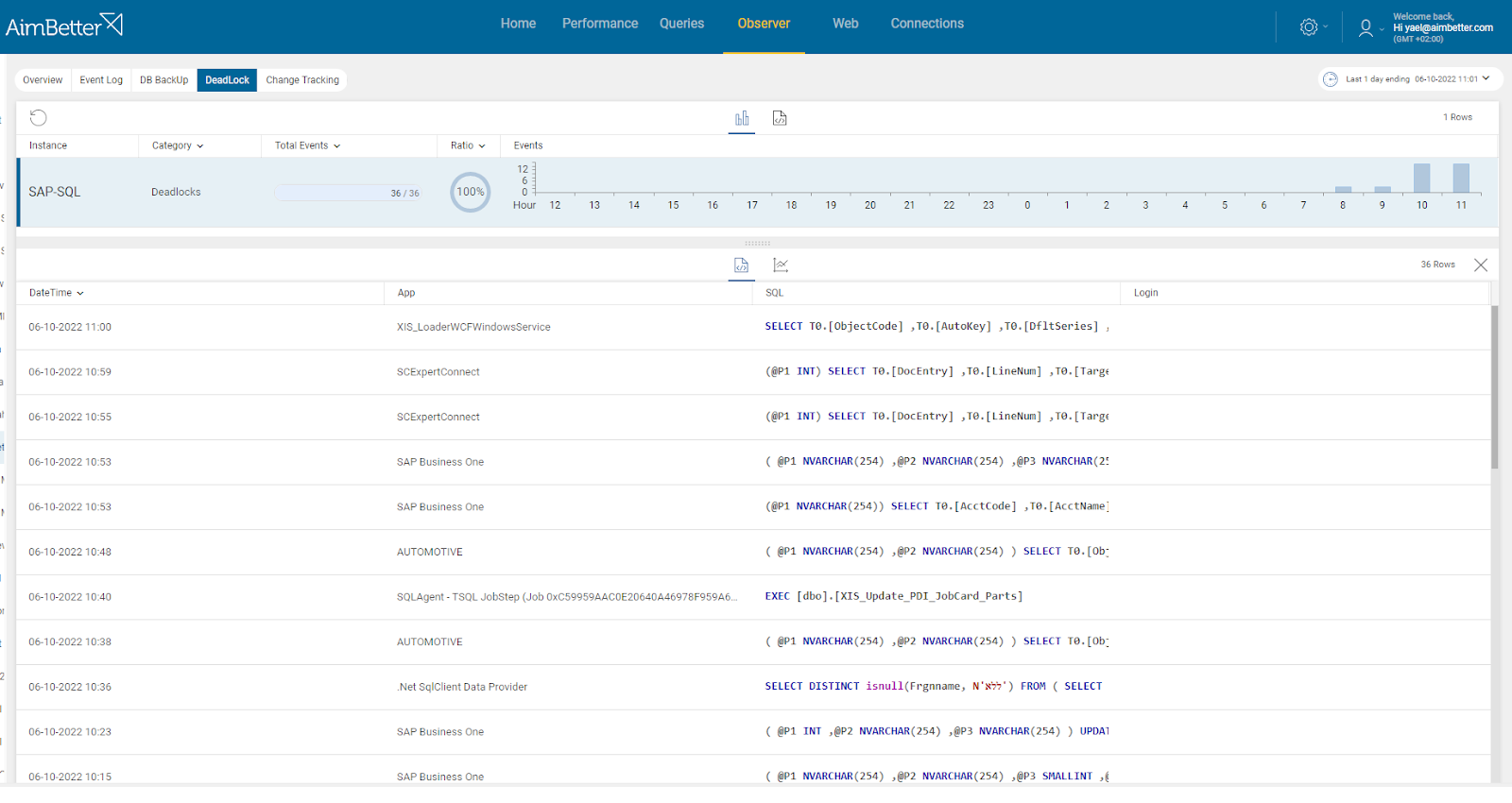1512x803 pixels.
Task: Open the Queries menu
Action: click(x=681, y=24)
